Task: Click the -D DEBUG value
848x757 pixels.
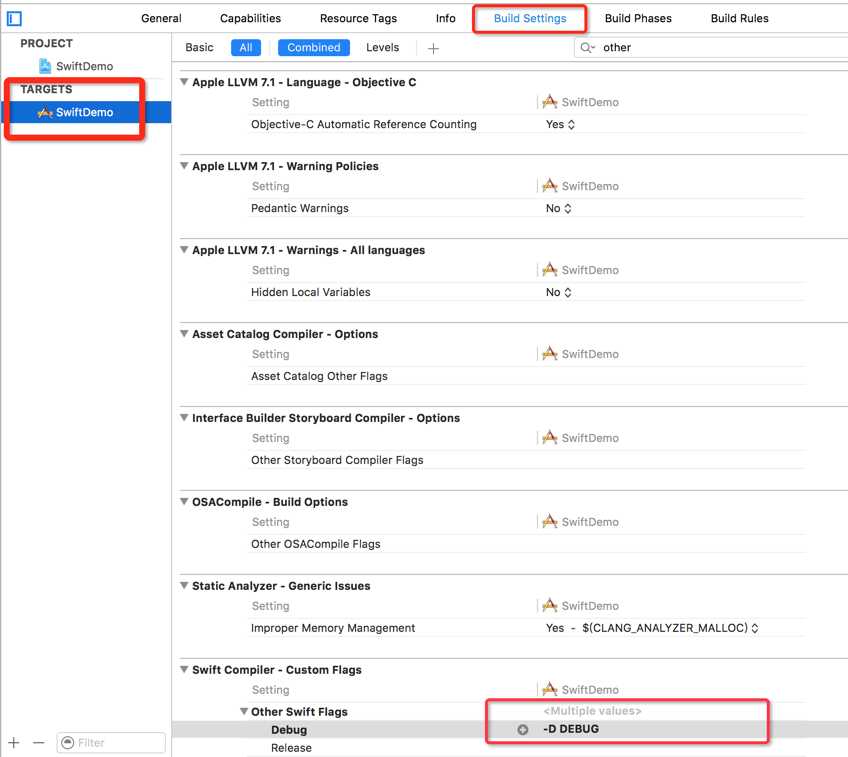Action: 571,729
